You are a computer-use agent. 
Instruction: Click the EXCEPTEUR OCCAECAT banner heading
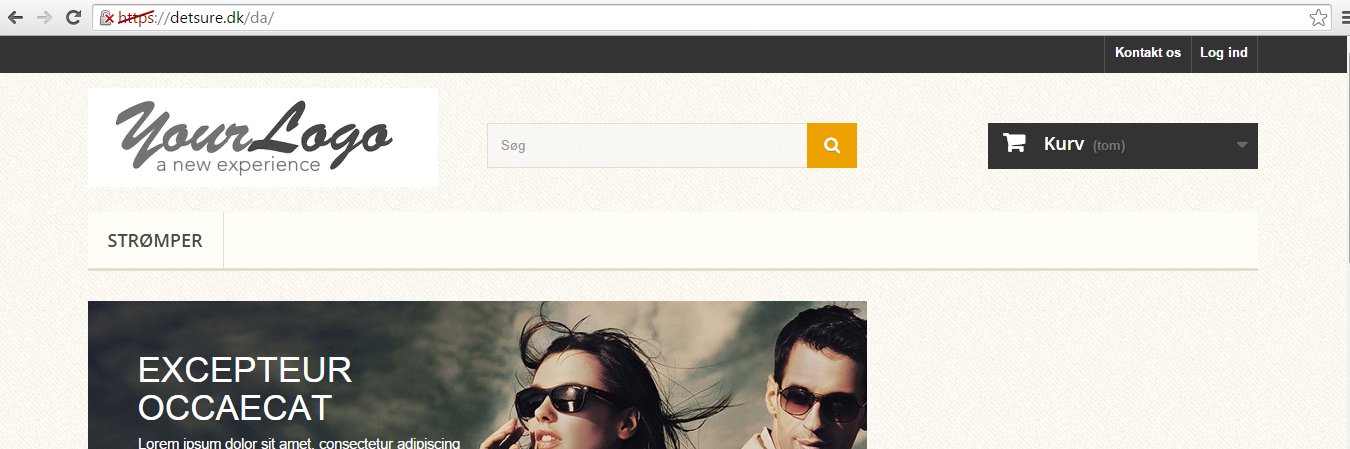tap(245, 389)
